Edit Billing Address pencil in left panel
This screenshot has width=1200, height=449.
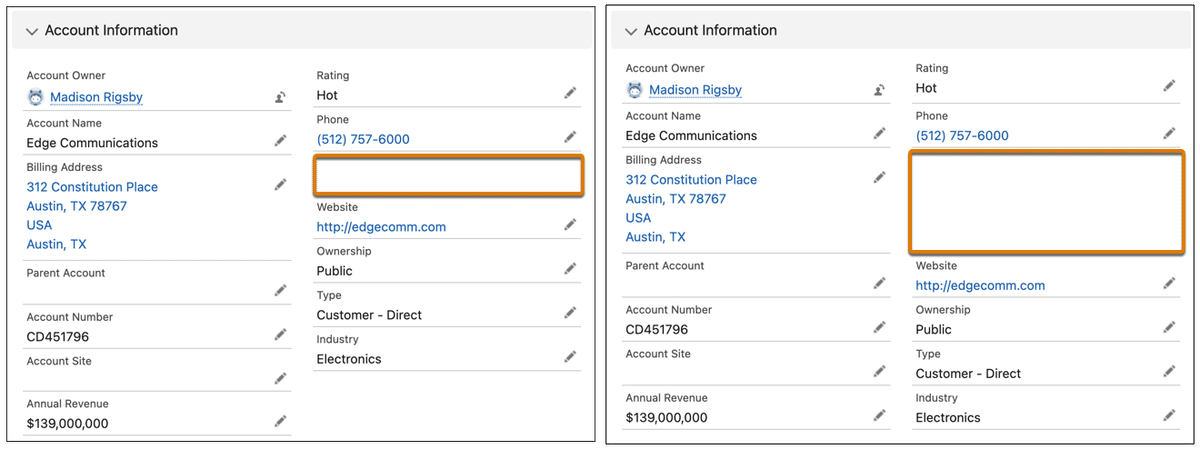(281, 185)
